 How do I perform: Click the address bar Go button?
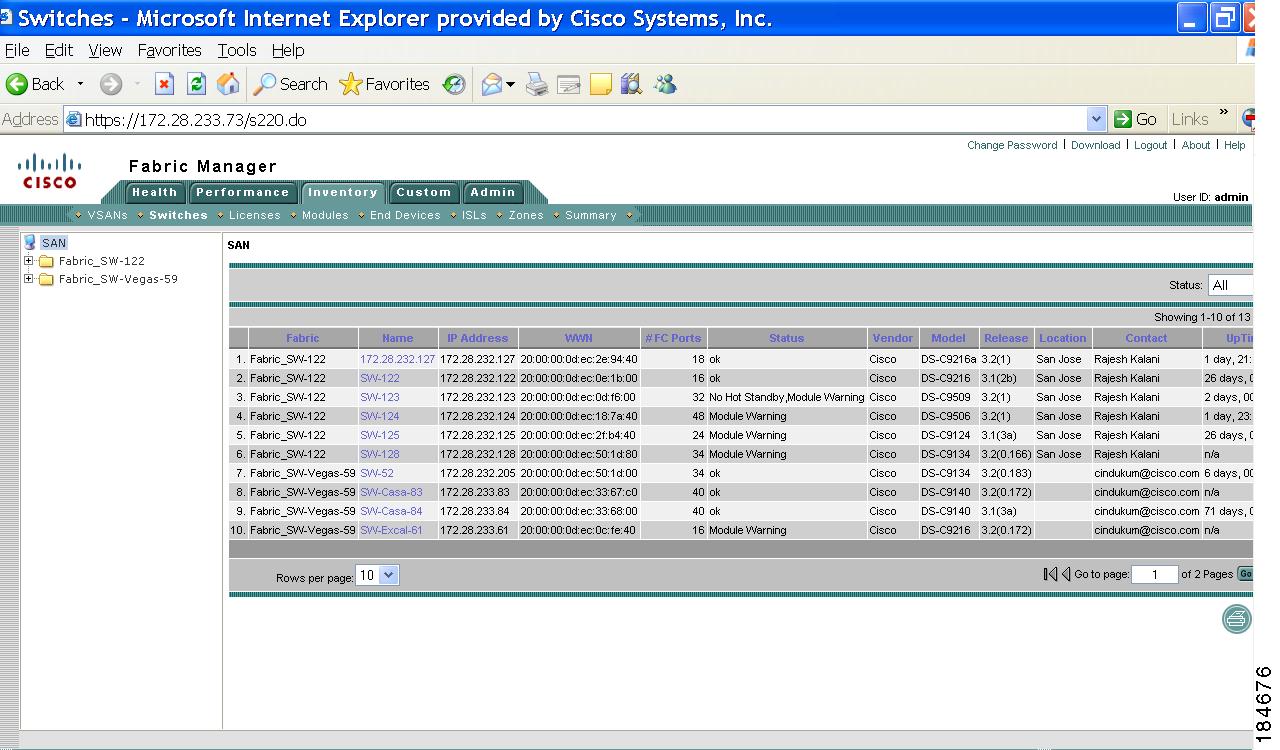point(1136,119)
